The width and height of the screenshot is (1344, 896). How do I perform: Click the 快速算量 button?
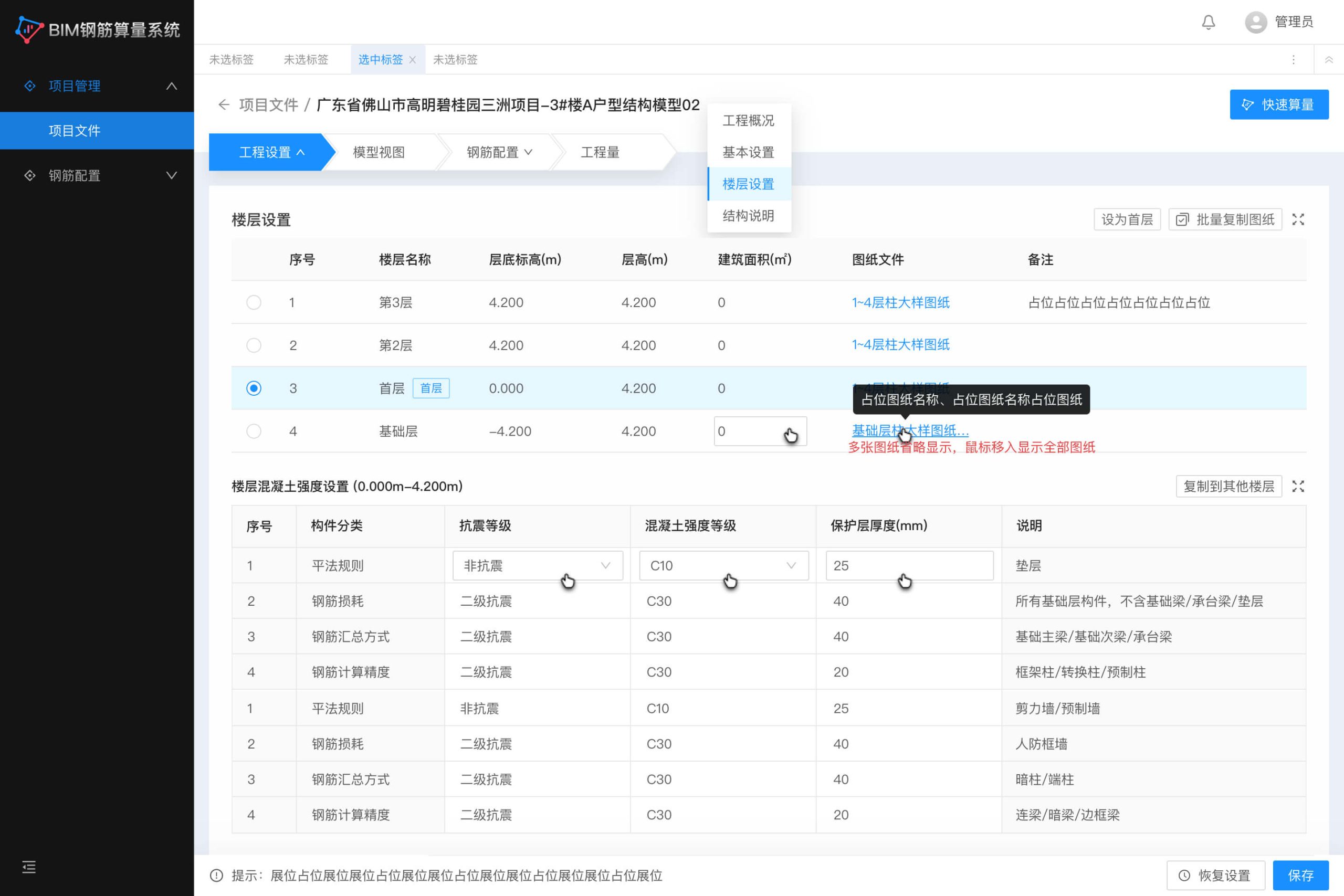coord(1279,104)
